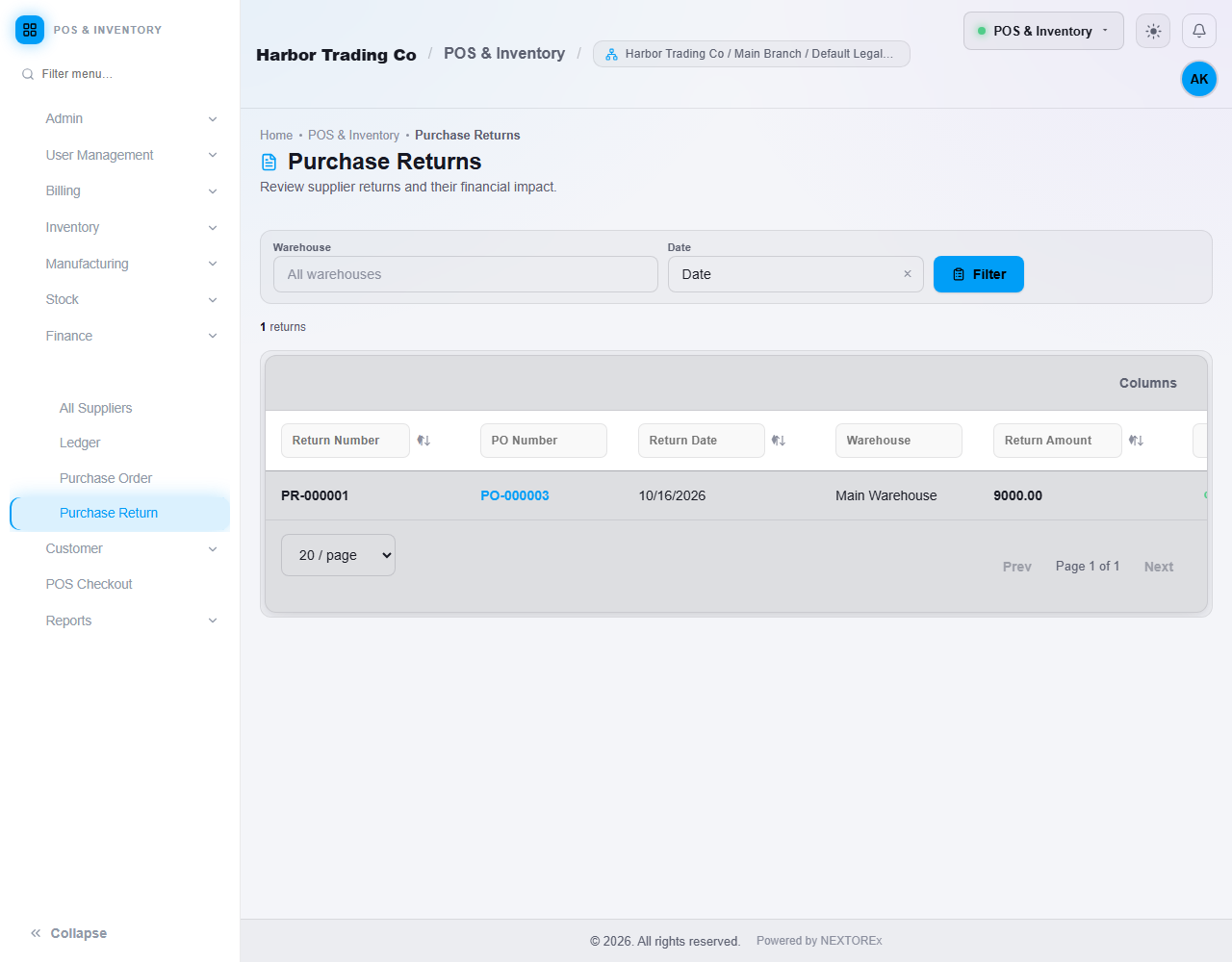Go to Purchase Order in sidebar
This screenshot has height=962, width=1232.
106,478
